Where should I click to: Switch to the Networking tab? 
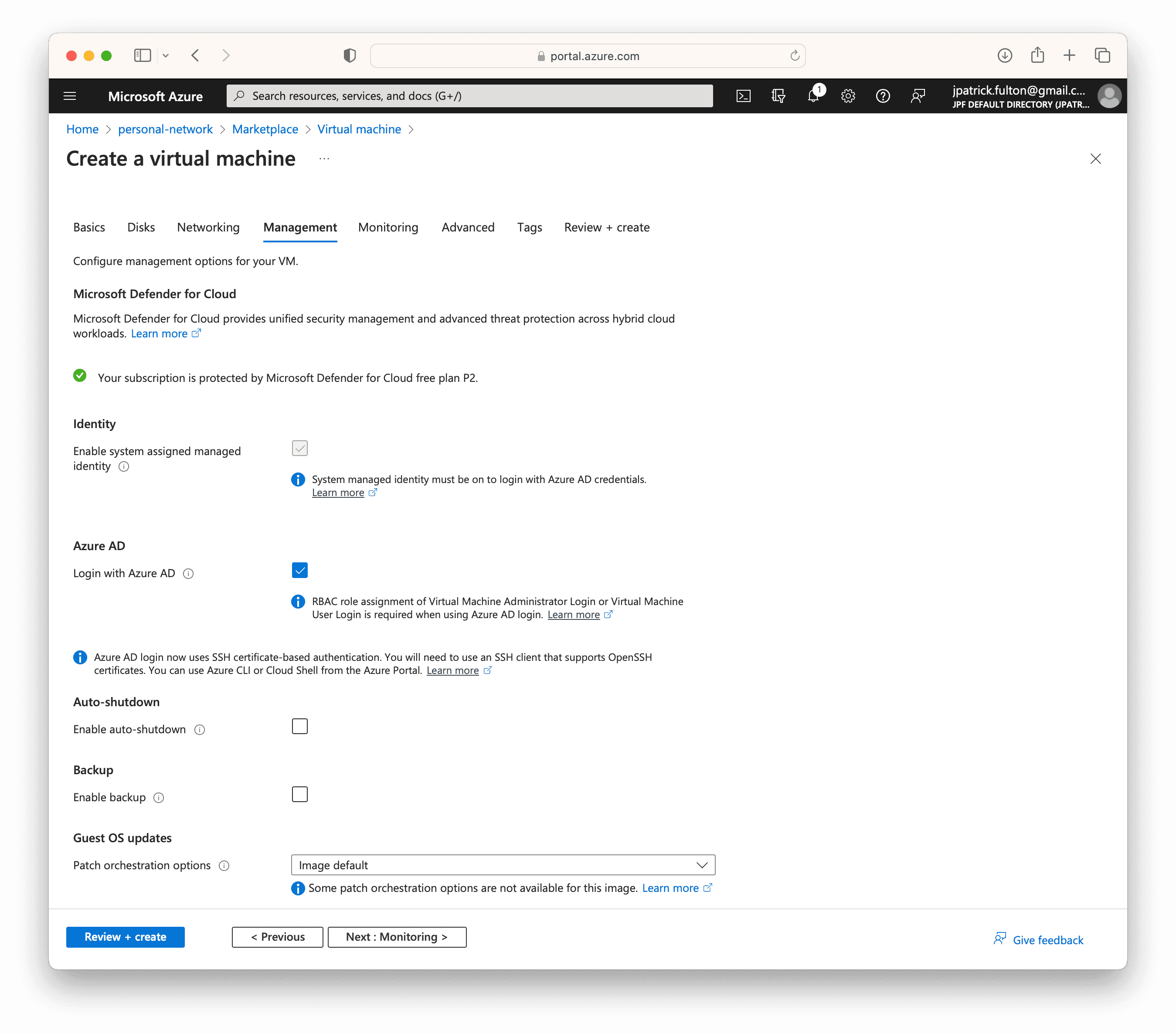click(x=208, y=227)
